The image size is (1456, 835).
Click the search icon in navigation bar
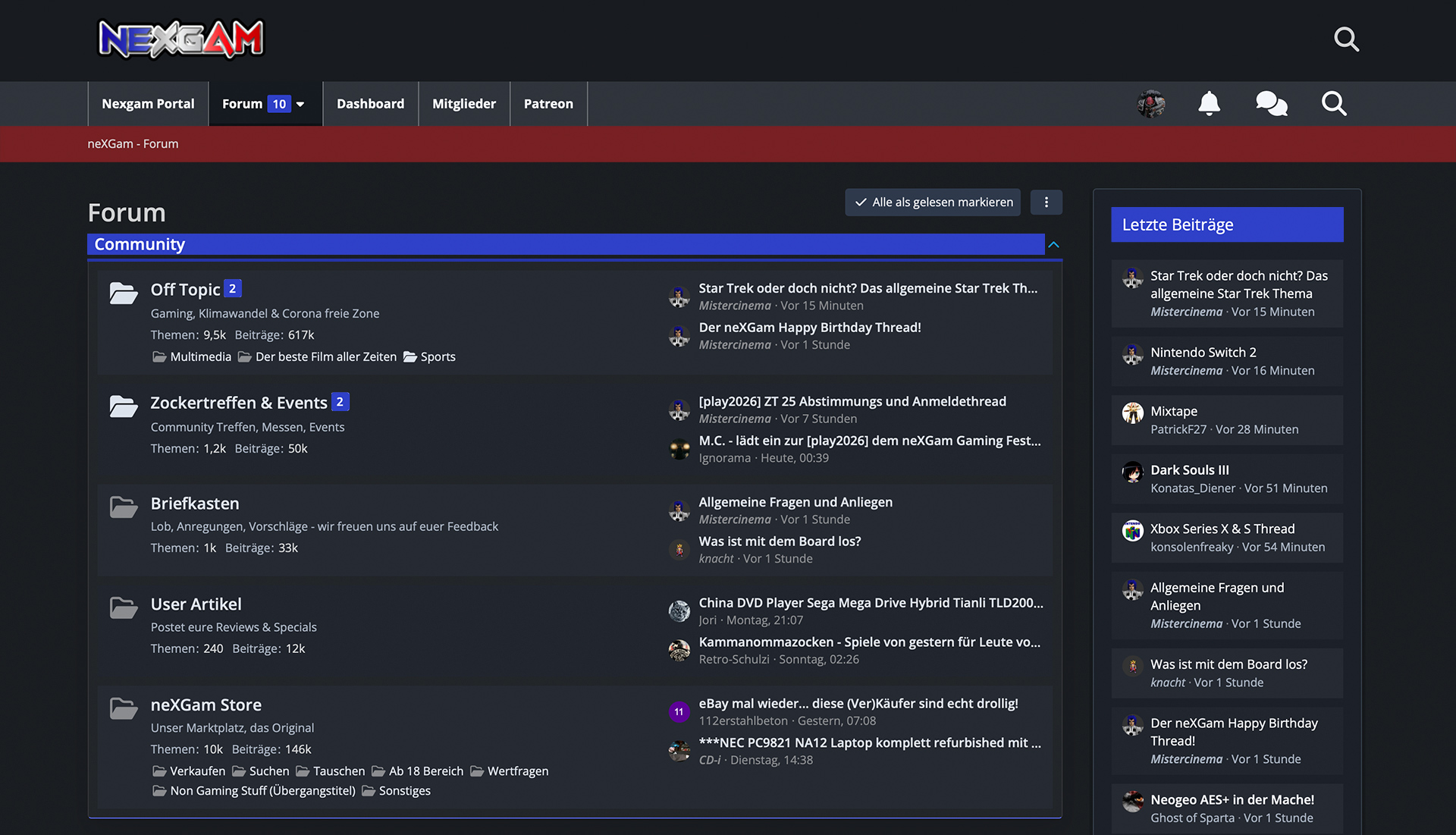pyautogui.click(x=1334, y=103)
